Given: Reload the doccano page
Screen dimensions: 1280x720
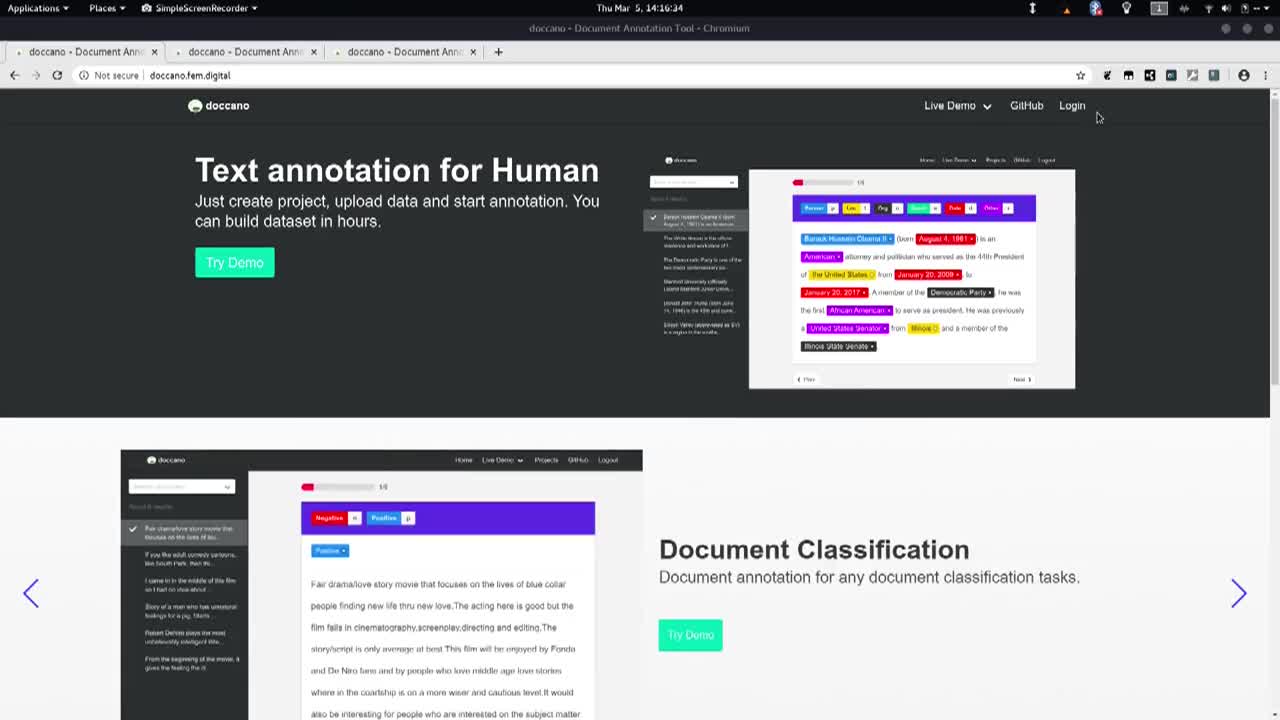Looking at the screenshot, I should click(57, 75).
